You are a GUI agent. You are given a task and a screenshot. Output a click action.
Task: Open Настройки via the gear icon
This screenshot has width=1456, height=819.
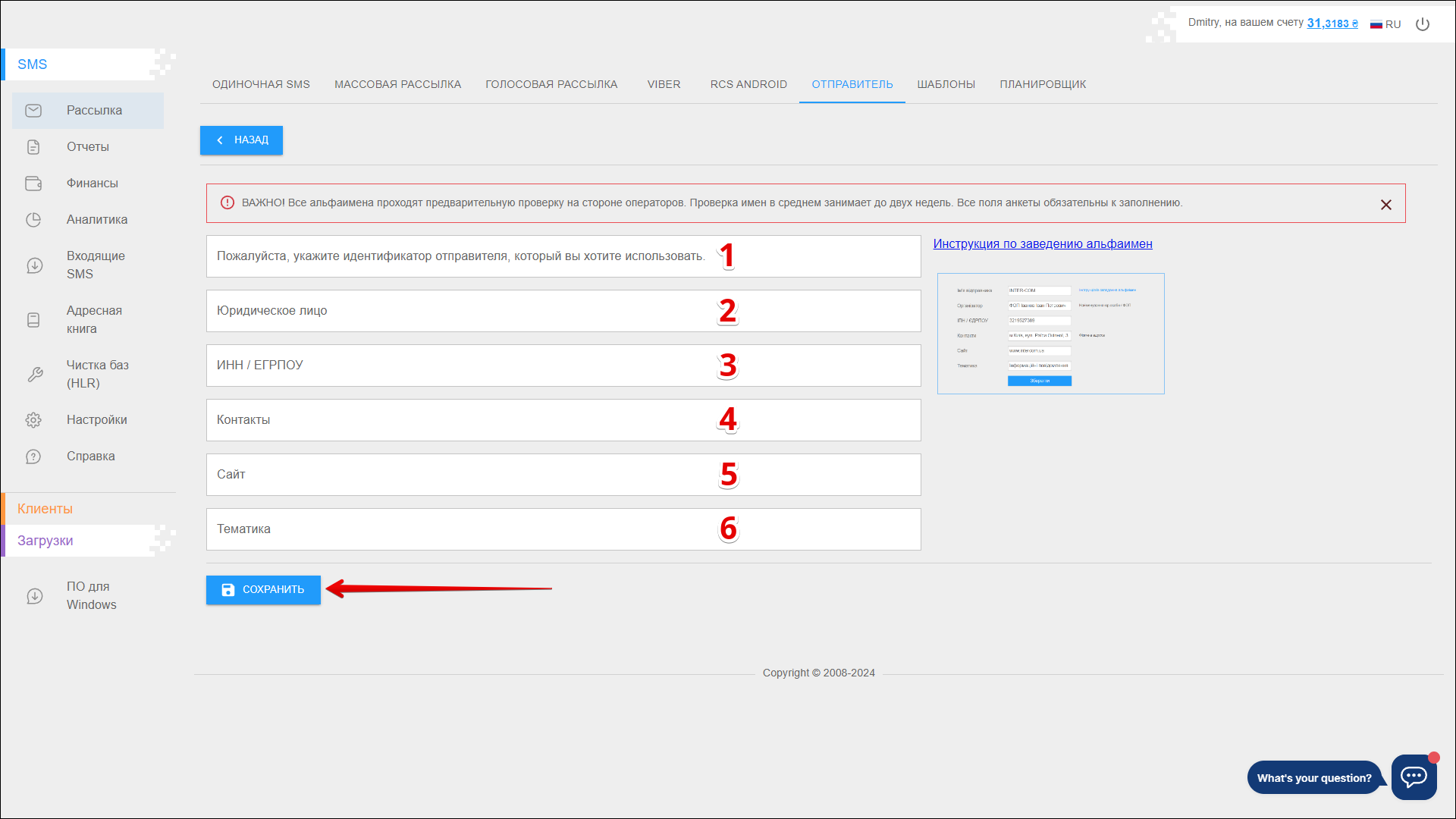click(x=33, y=420)
